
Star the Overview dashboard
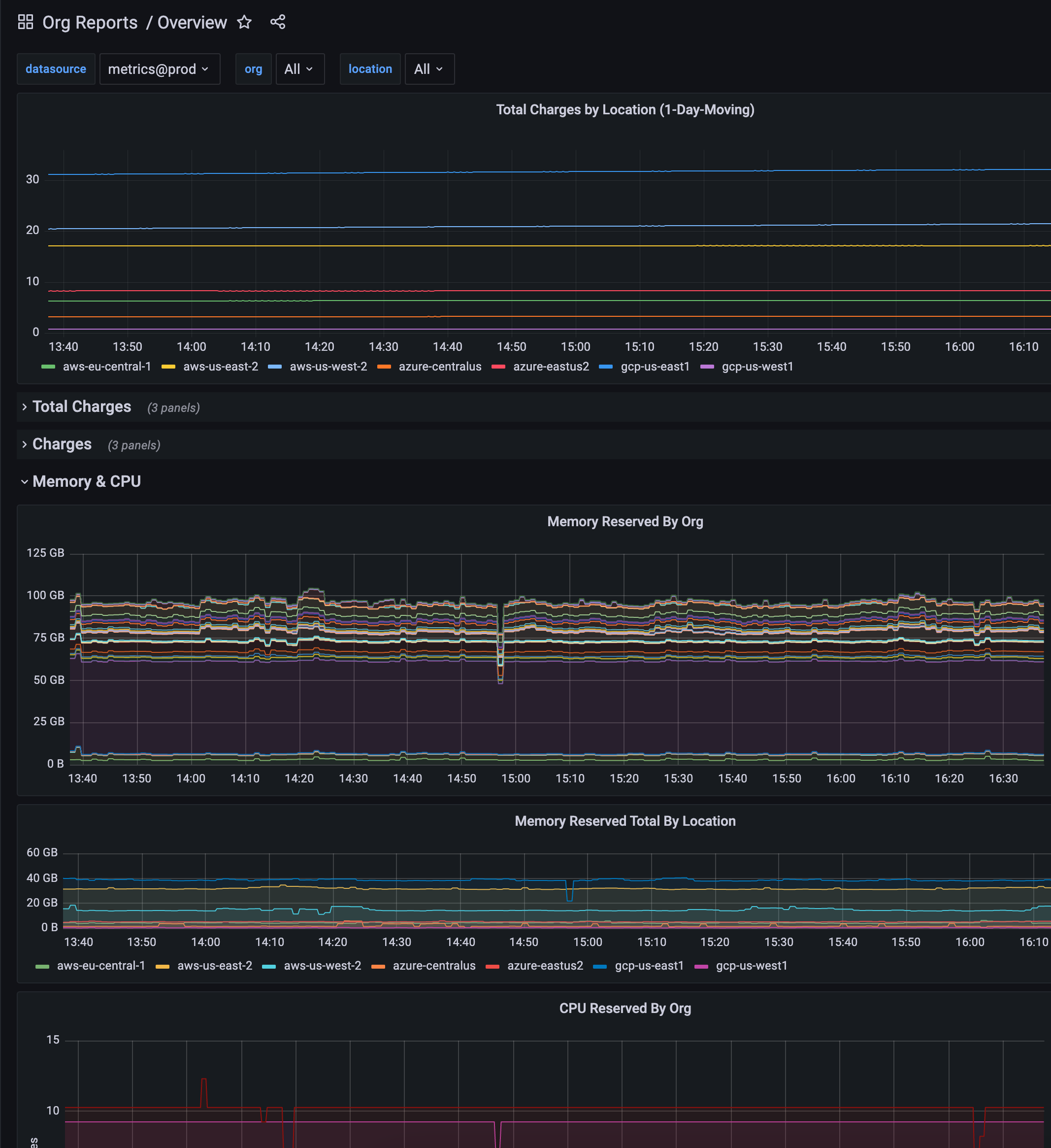(244, 22)
